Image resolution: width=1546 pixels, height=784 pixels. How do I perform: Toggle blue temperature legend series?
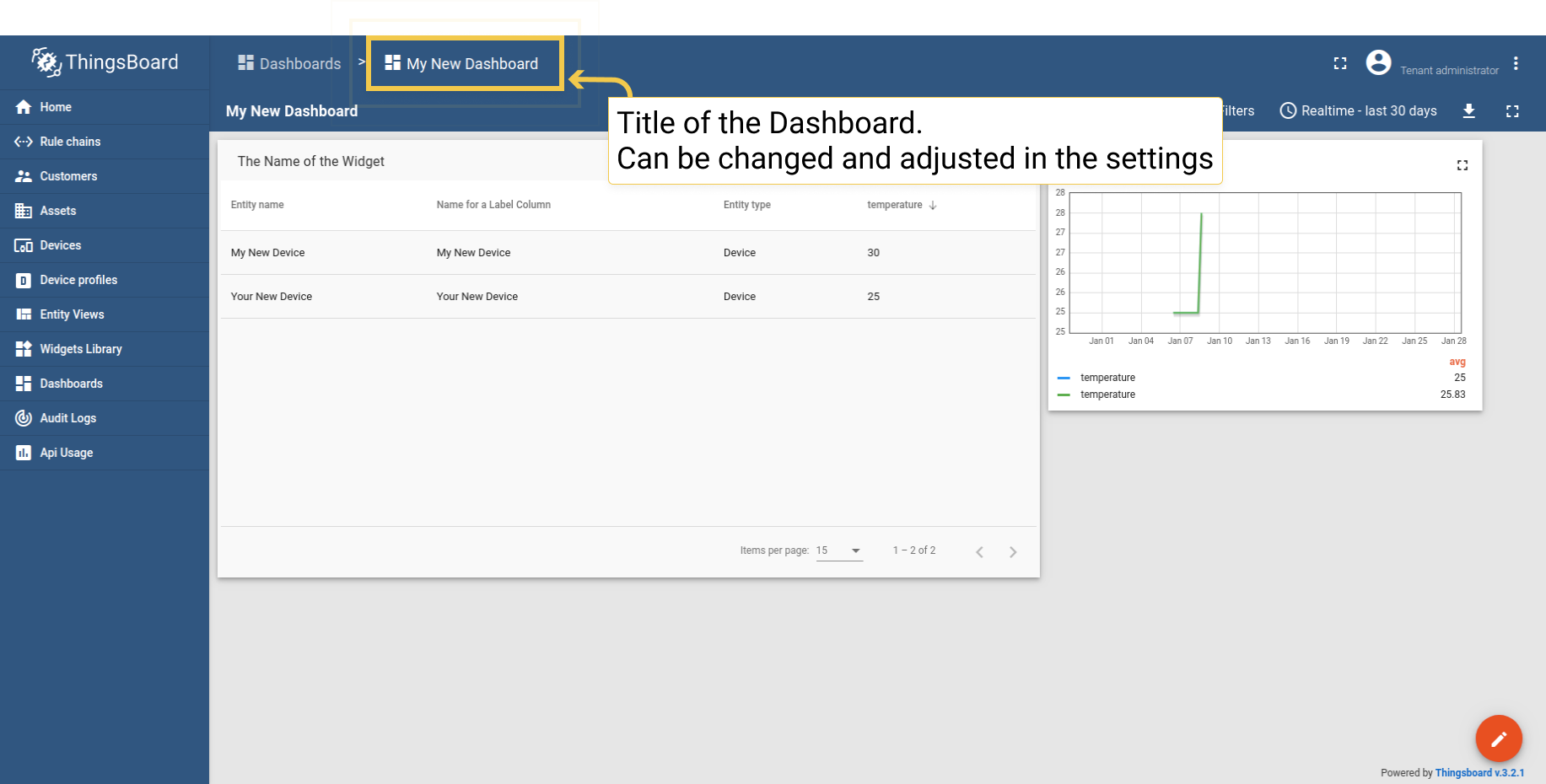click(x=1096, y=378)
